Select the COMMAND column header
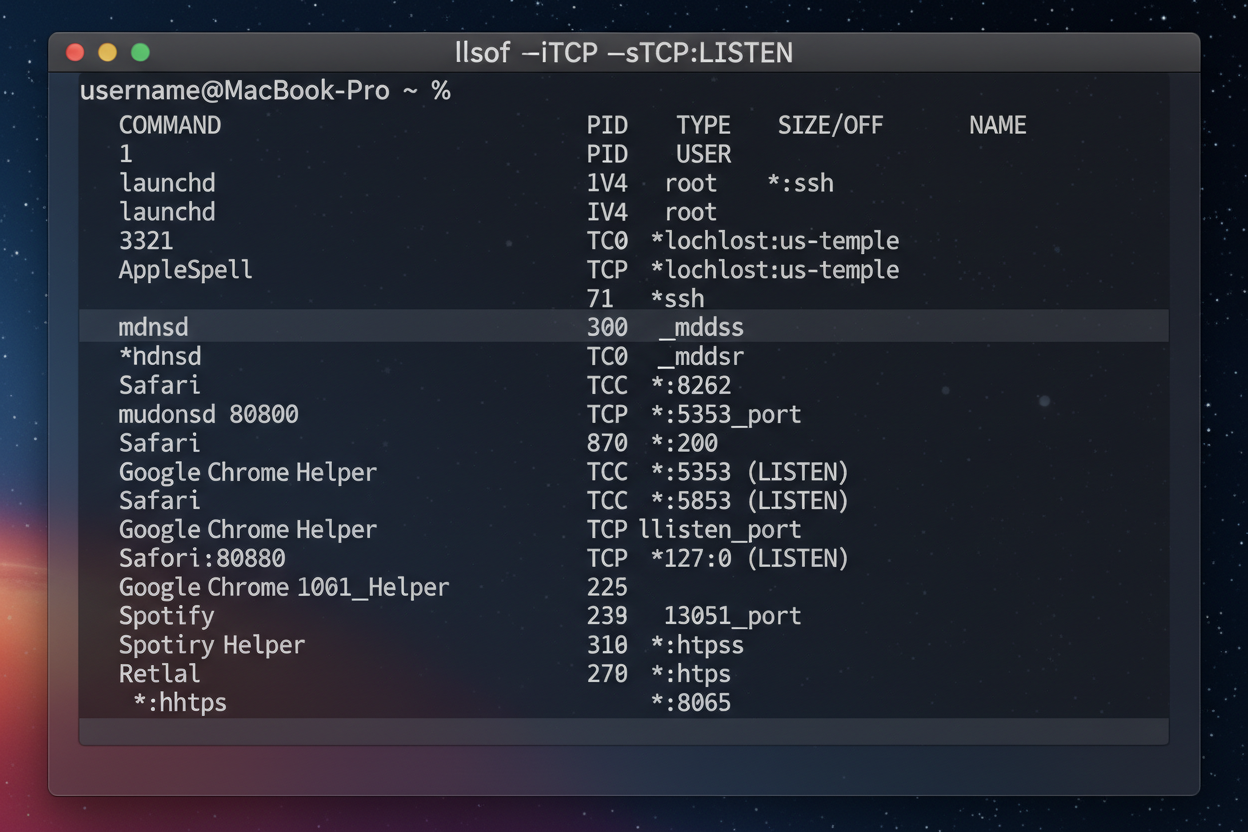This screenshot has width=1248, height=832. pos(170,125)
